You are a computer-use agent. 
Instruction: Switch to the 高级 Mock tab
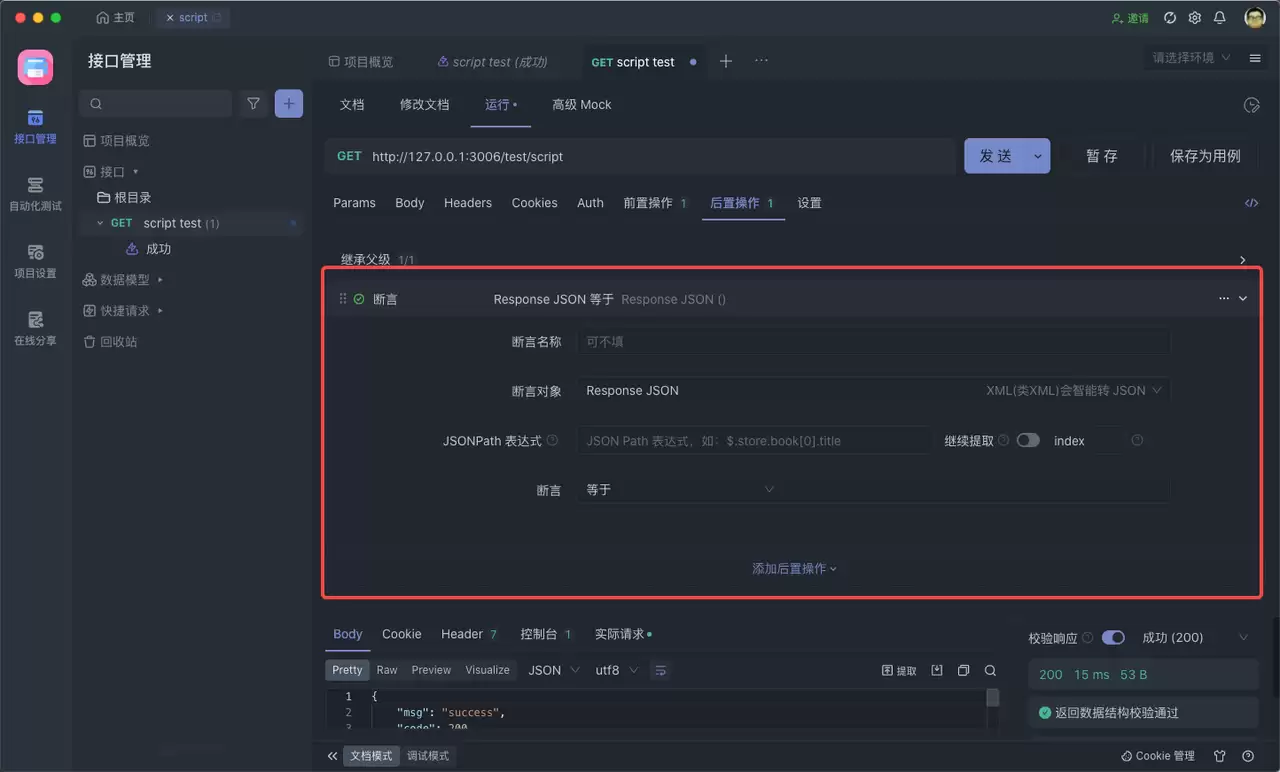tap(582, 104)
